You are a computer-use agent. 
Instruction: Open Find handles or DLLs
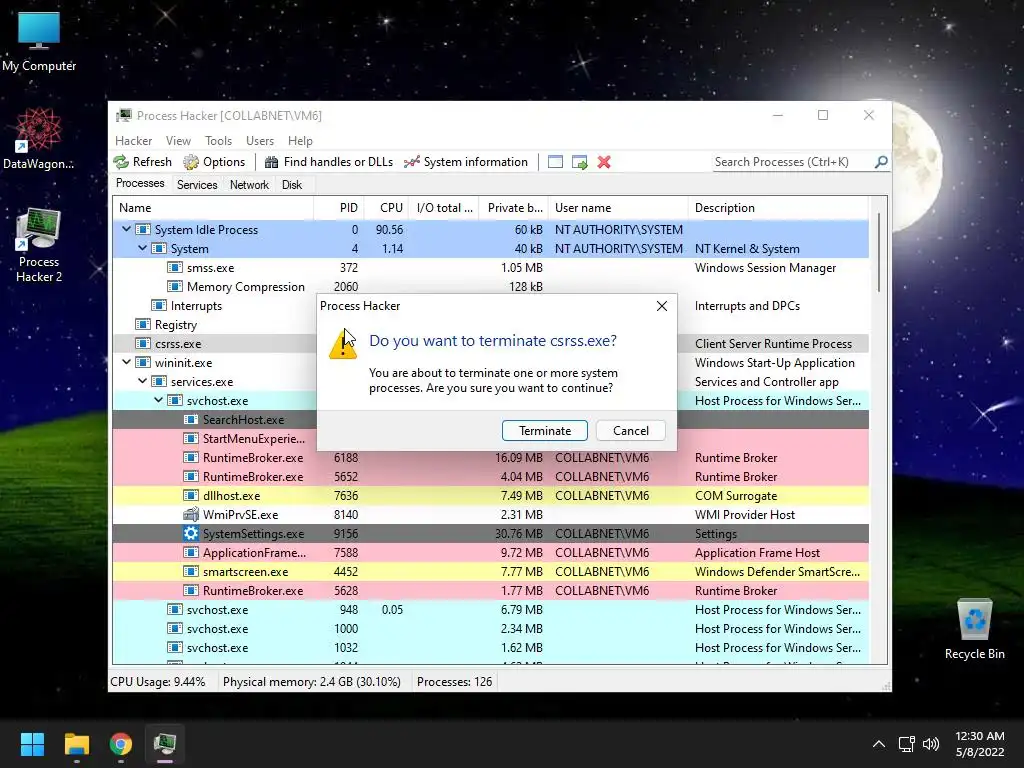tap(329, 162)
